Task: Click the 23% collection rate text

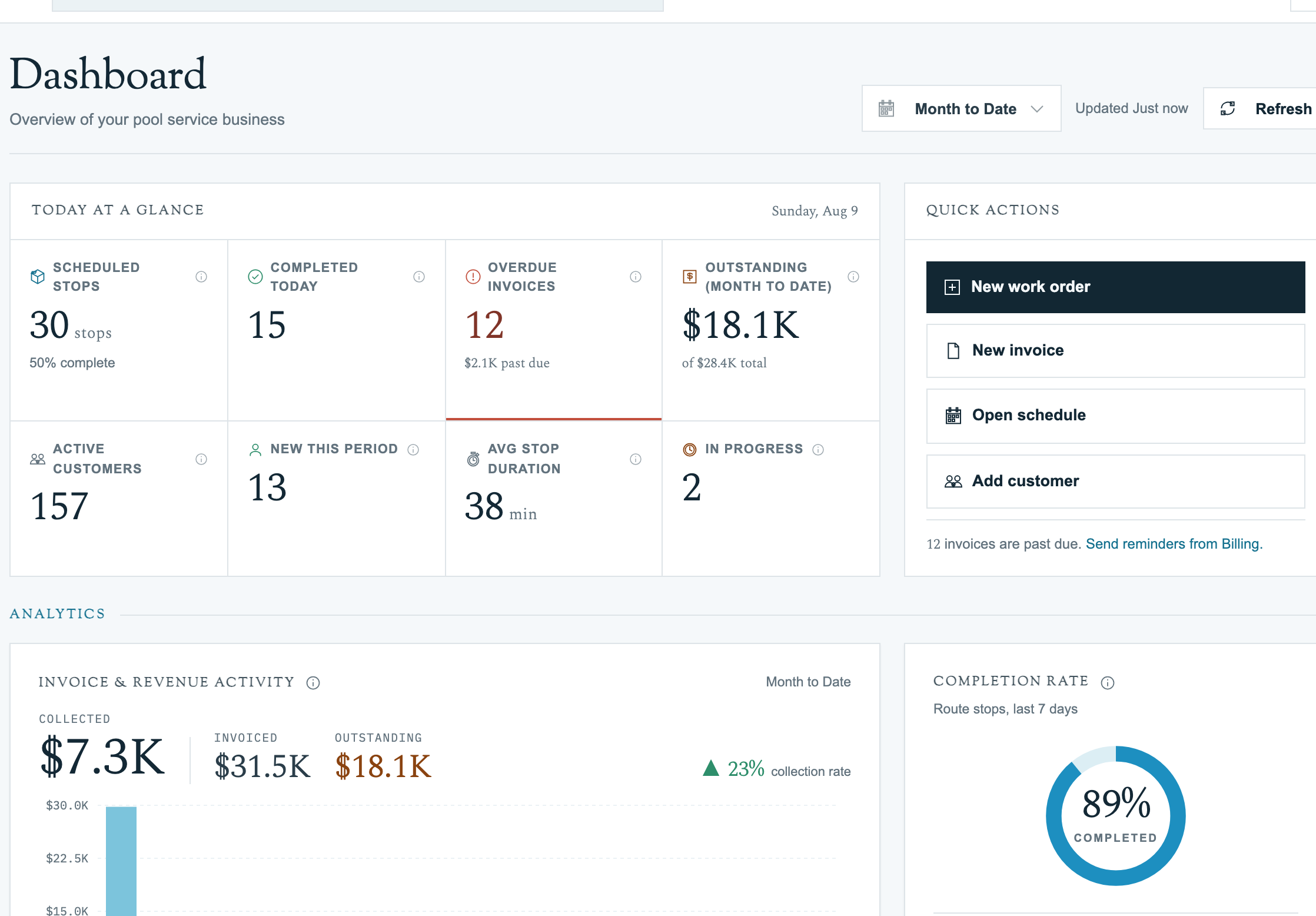Action: (789, 769)
